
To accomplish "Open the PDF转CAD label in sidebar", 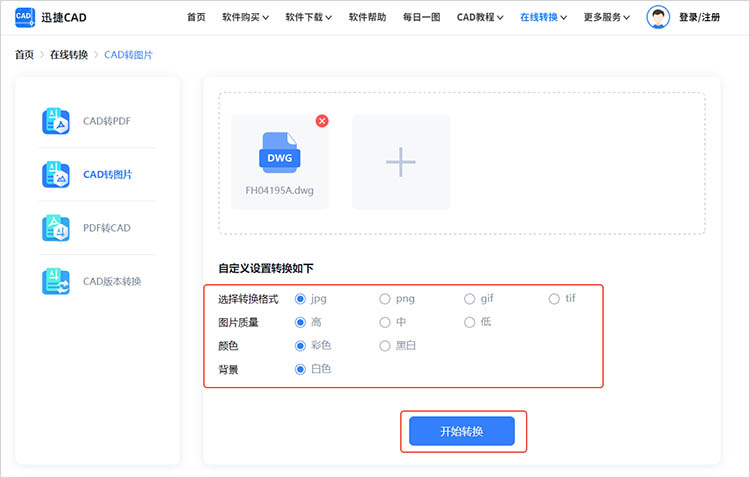I will pyautogui.click(x=107, y=228).
